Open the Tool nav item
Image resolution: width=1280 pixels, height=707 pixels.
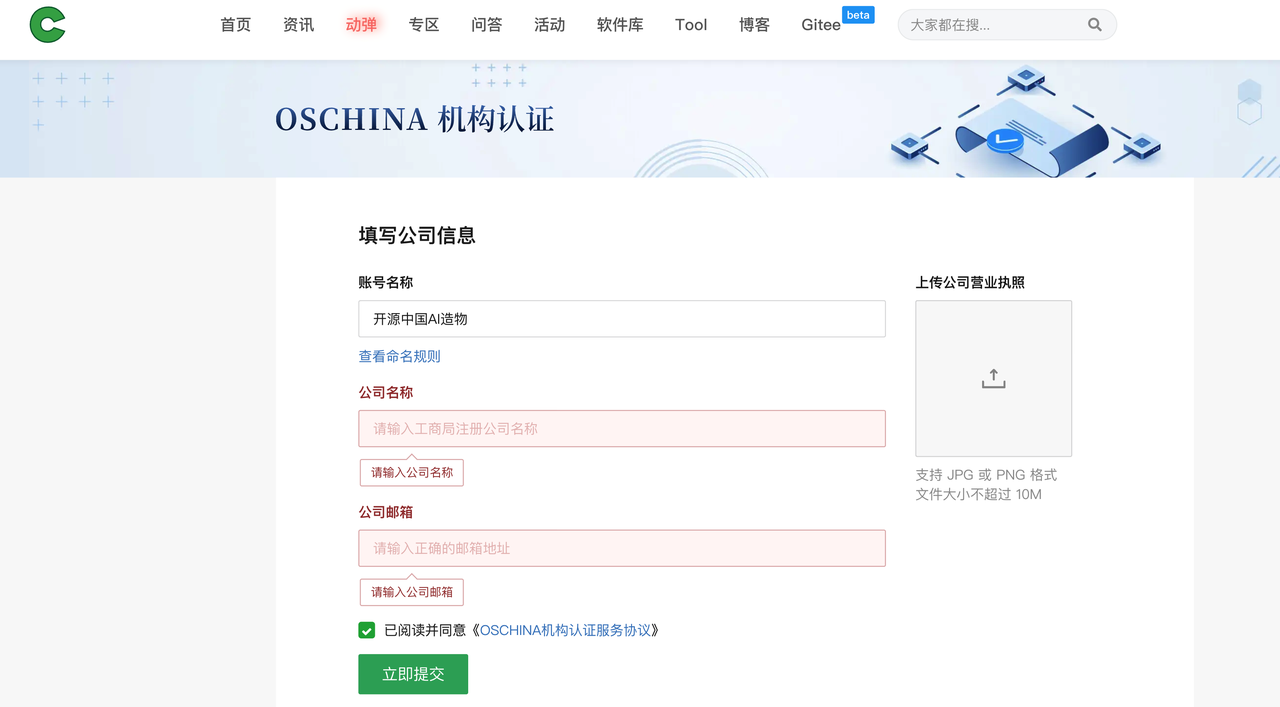coord(691,25)
